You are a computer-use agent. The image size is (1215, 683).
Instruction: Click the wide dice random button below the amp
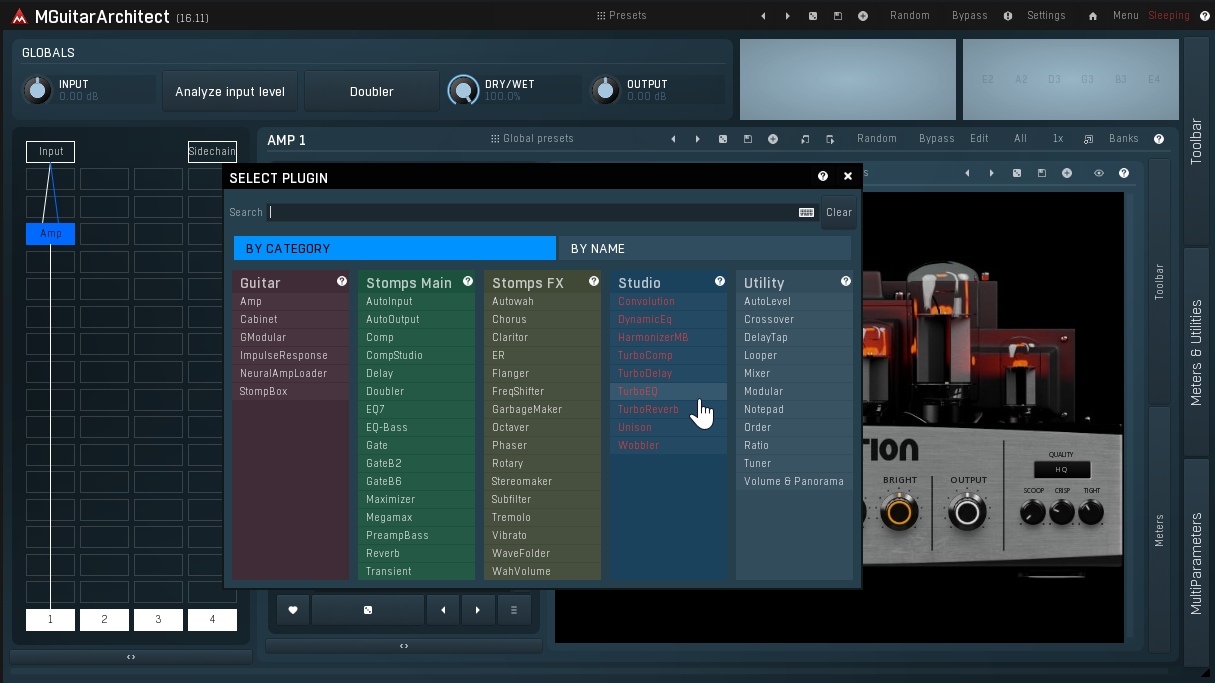pos(368,609)
